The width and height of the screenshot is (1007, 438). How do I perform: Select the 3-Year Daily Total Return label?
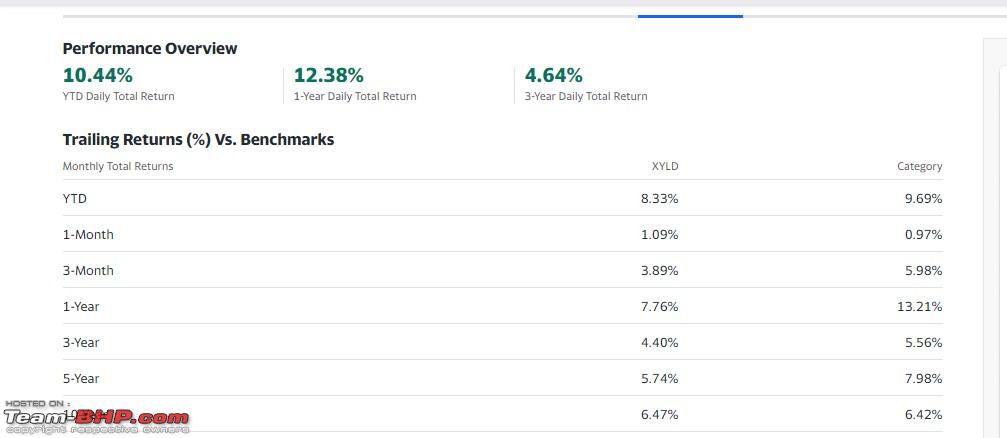click(586, 96)
